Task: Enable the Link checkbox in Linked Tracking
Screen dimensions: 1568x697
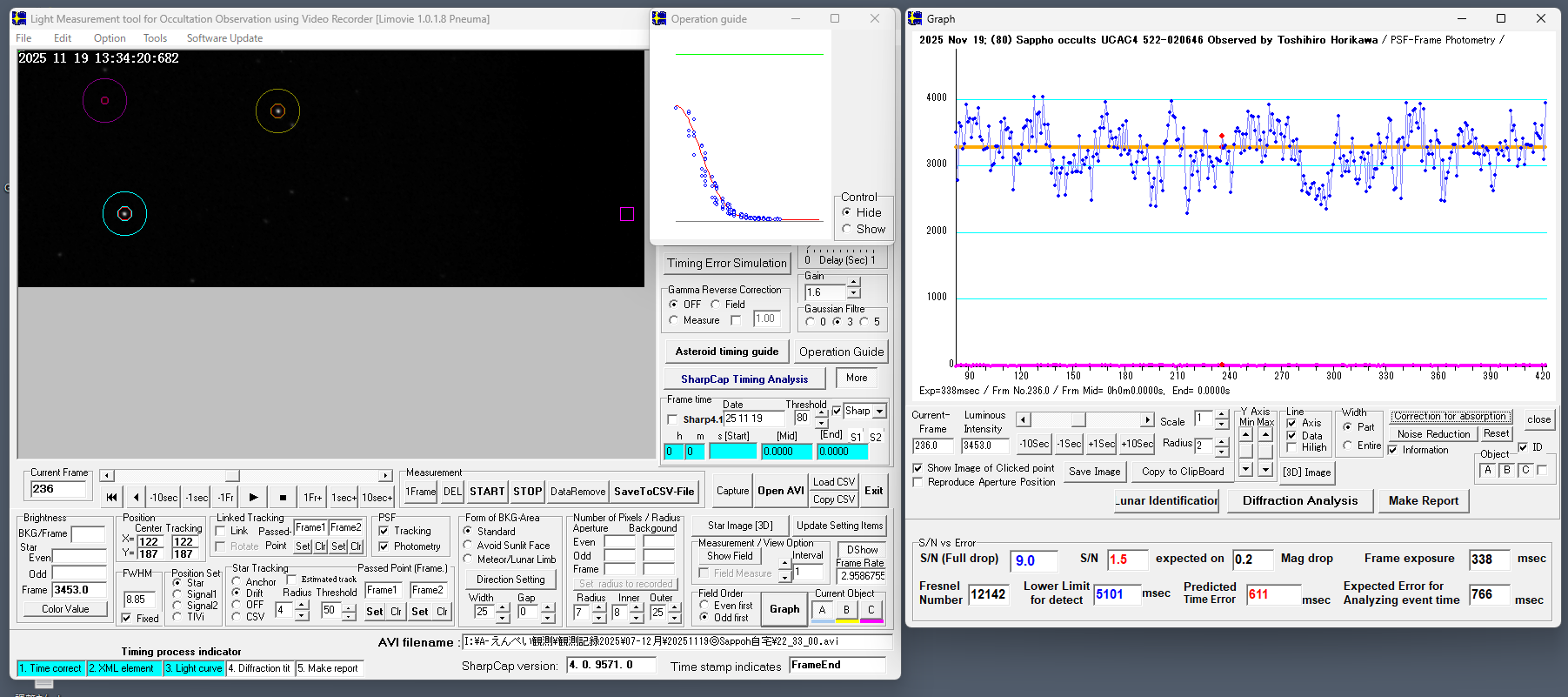Action: pyautogui.click(x=221, y=531)
